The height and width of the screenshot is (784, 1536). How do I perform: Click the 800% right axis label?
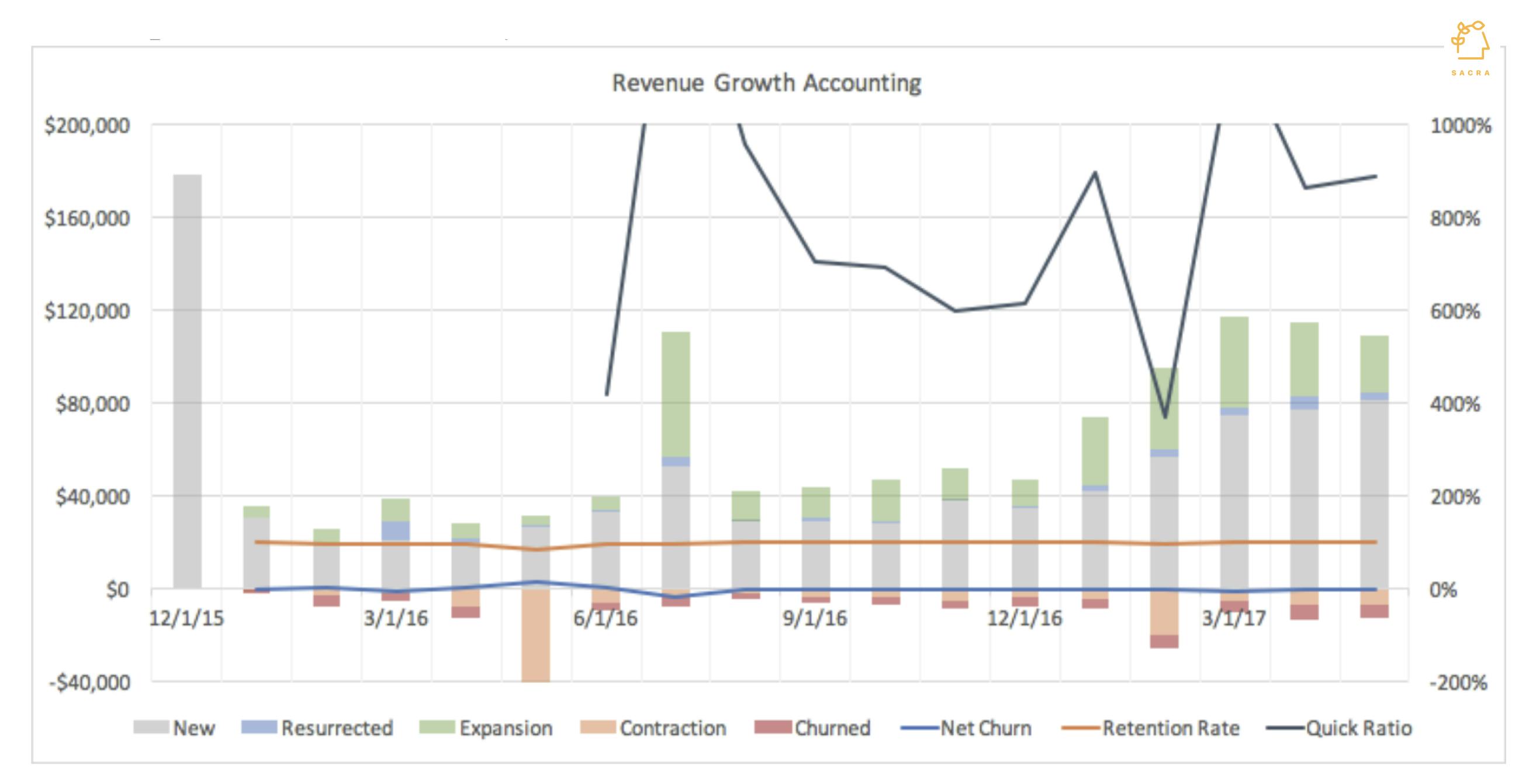[x=1455, y=218]
